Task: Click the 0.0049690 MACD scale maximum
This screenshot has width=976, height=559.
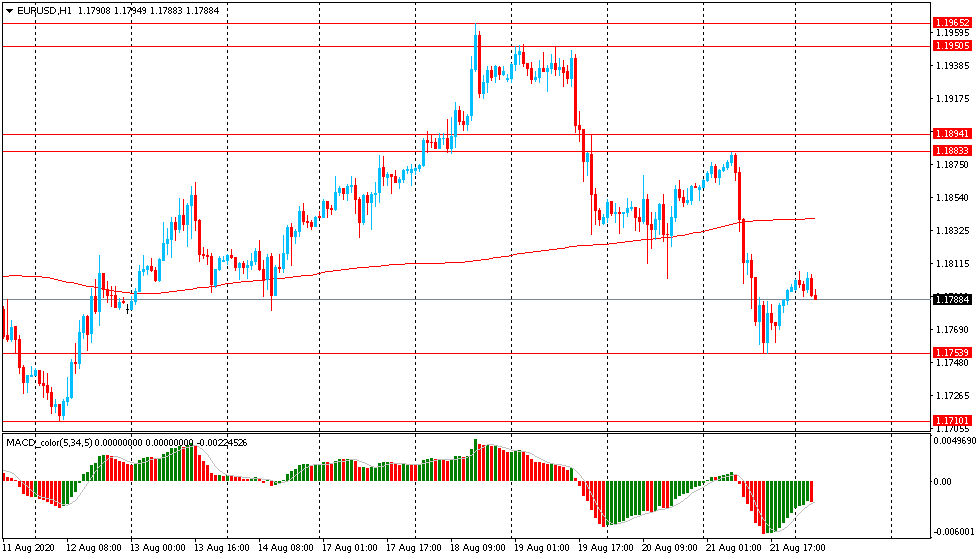Action: click(954, 441)
